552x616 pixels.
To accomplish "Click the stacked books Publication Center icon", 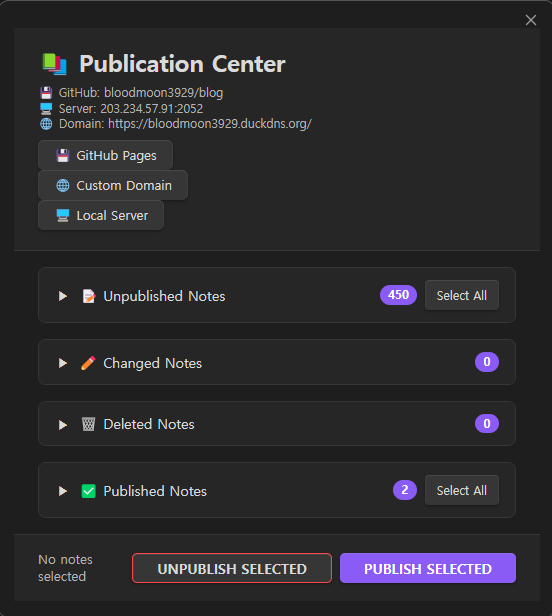I will [x=54, y=64].
